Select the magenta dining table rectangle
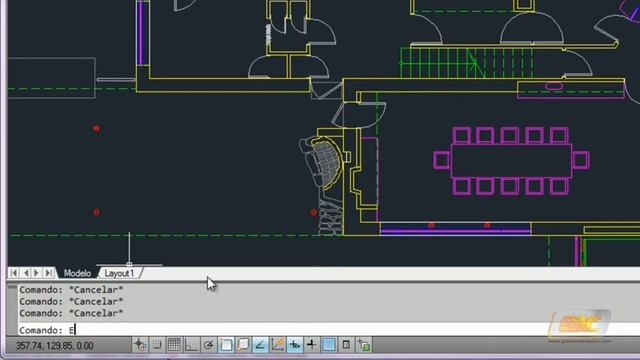 pos(511,160)
